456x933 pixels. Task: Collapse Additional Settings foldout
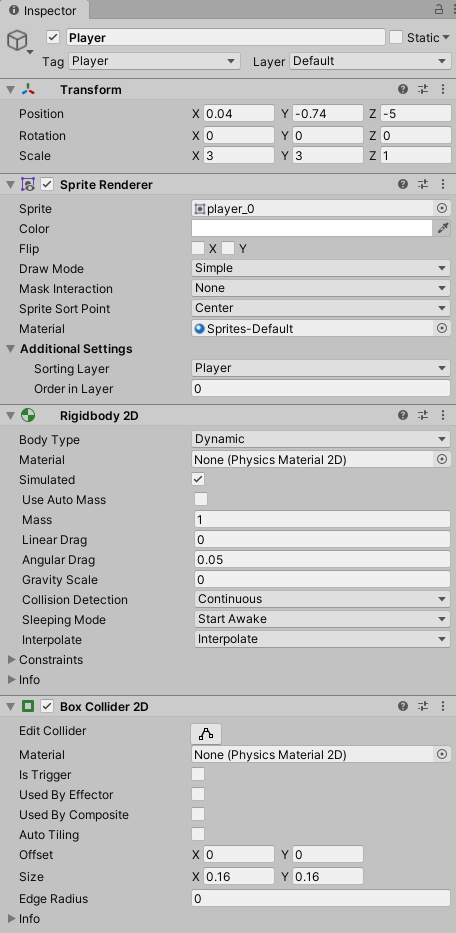(x=10, y=349)
